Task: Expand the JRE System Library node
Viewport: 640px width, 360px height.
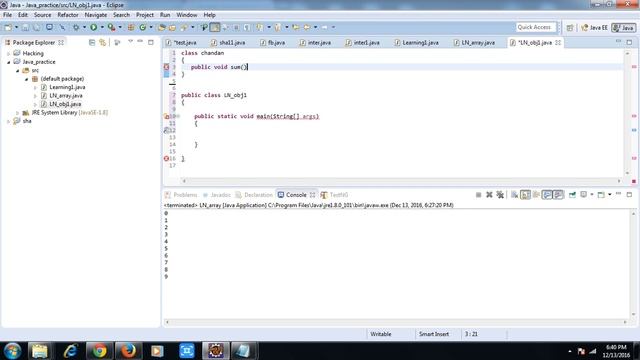Action: coord(18,113)
